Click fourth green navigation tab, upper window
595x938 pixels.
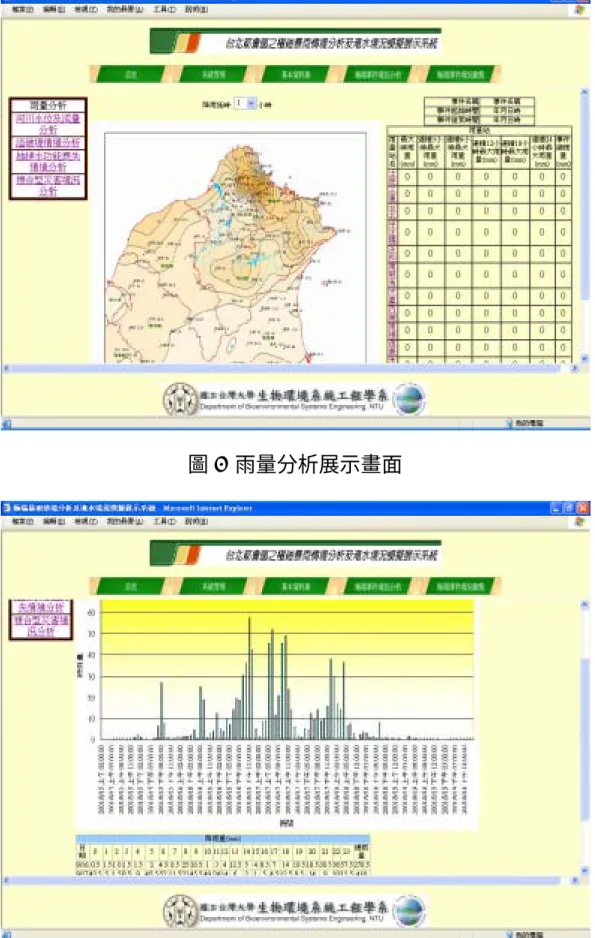pos(377,74)
